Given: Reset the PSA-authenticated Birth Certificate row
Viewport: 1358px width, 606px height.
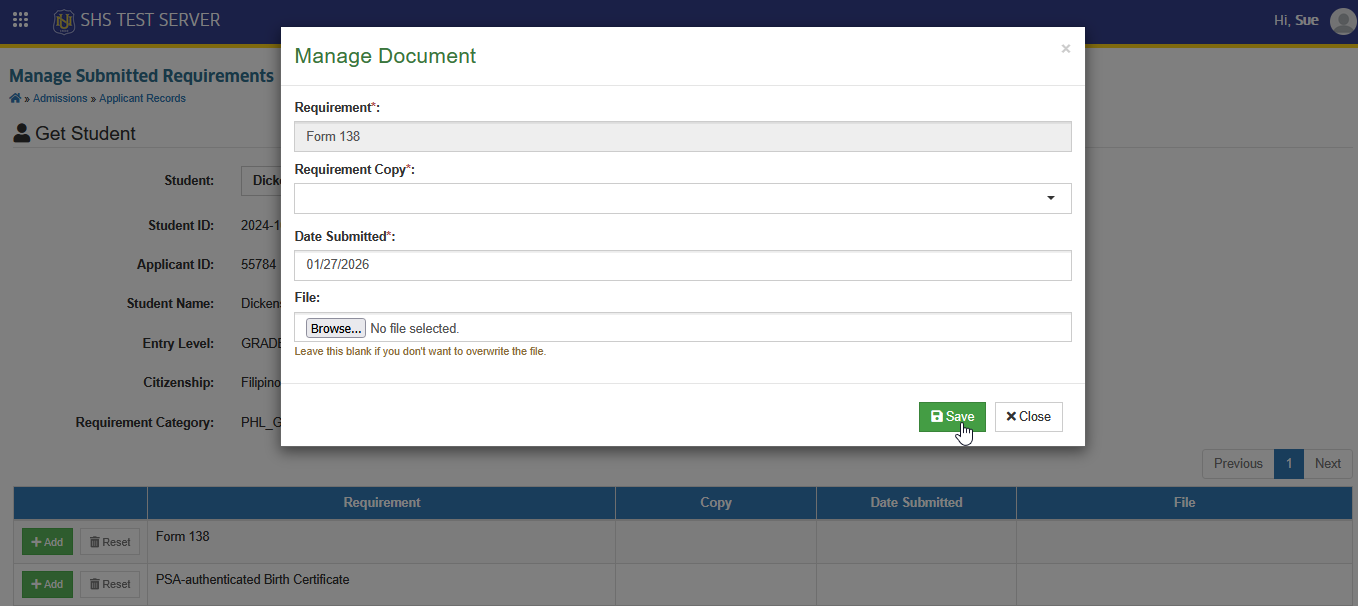Looking at the screenshot, I should tap(110, 584).
